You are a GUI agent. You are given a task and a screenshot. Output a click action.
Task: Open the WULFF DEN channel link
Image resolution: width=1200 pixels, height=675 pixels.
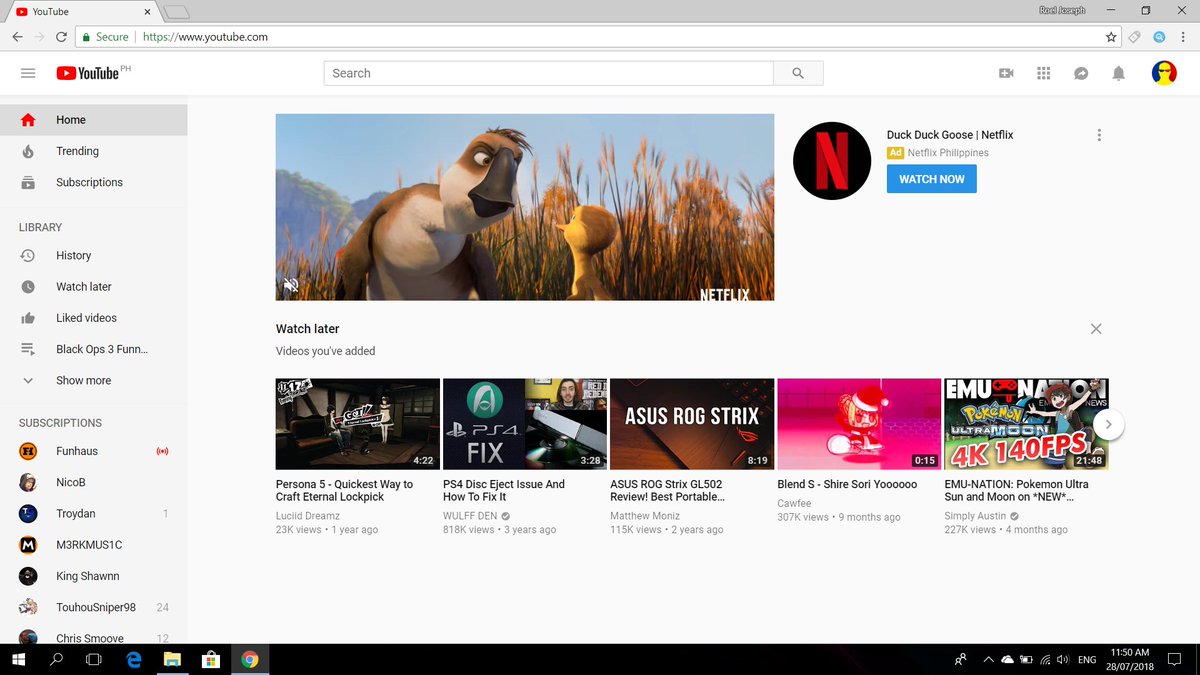(470, 516)
